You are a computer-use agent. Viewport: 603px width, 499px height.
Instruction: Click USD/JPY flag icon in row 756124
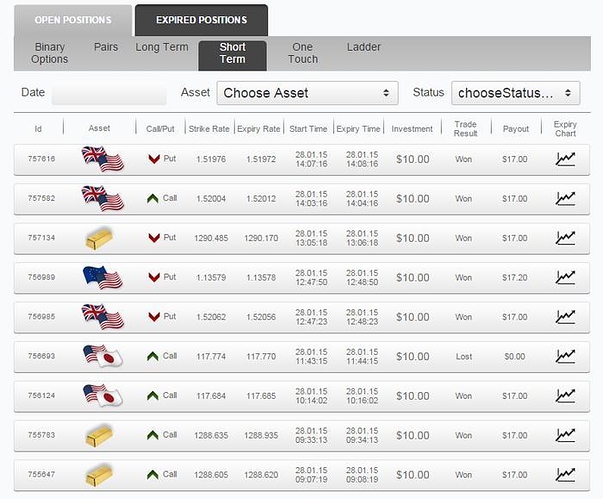[102, 396]
